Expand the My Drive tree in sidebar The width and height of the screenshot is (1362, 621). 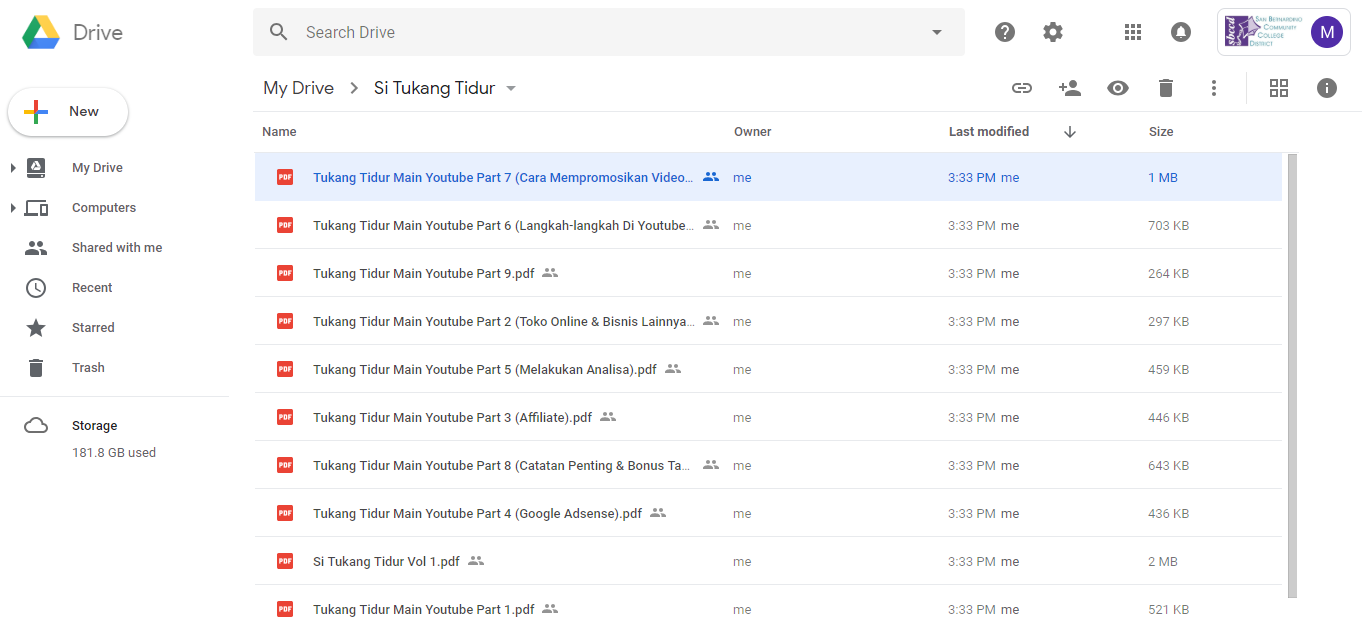pos(13,168)
